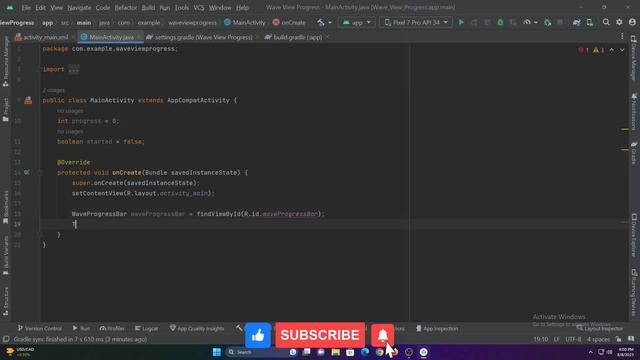The height and width of the screenshot is (360, 640).
Task: Open editor tabs three-dot menu
Action: 622,36
